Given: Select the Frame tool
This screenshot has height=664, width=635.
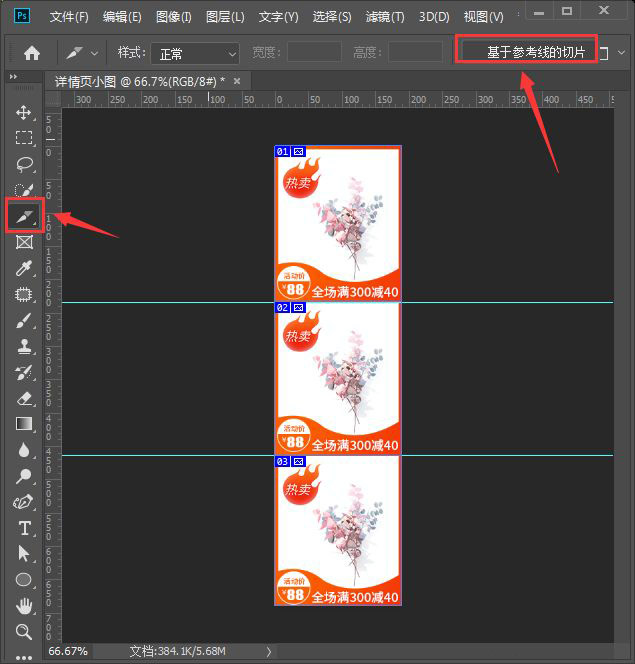Looking at the screenshot, I should pos(24,242).
